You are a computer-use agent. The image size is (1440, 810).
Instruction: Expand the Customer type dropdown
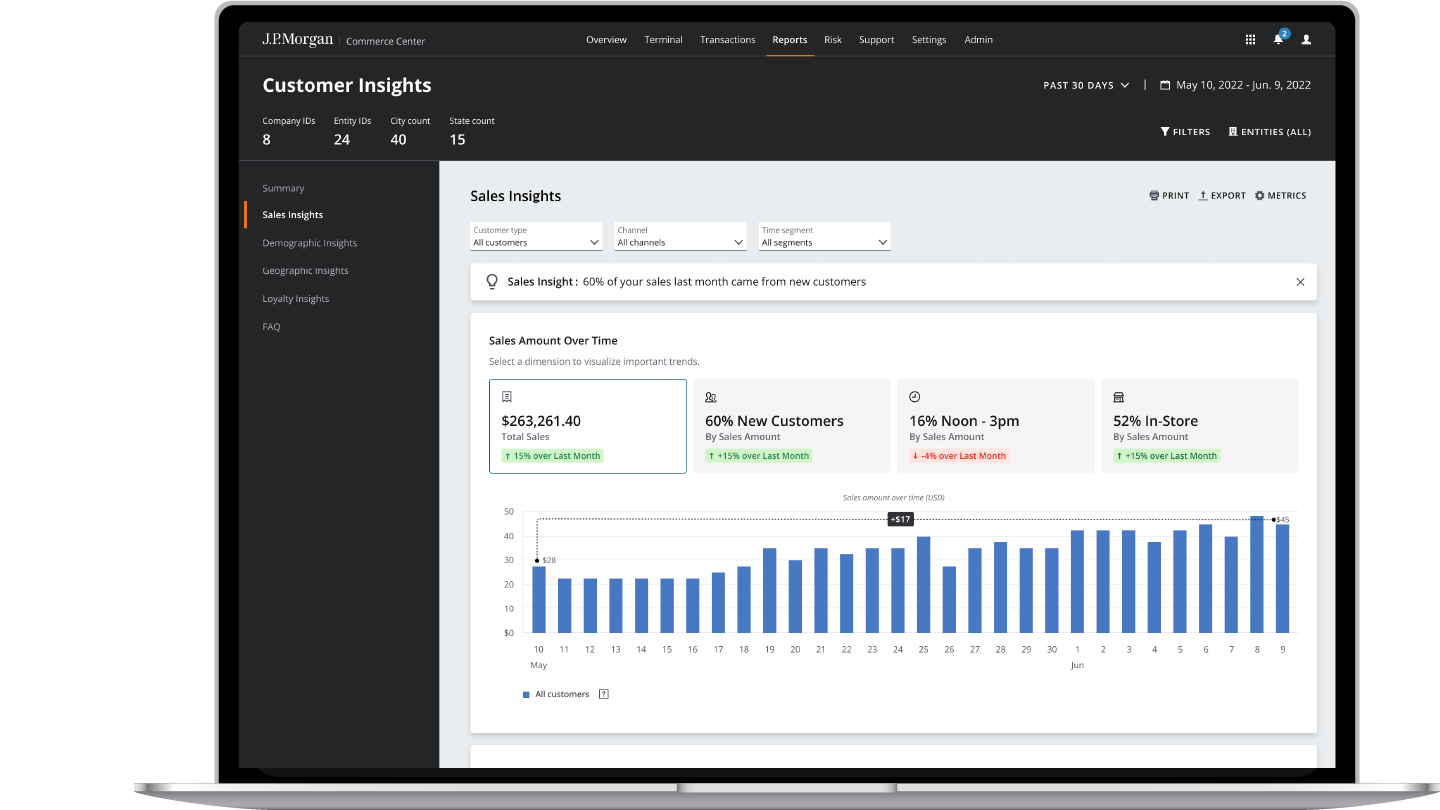[536, 237]
